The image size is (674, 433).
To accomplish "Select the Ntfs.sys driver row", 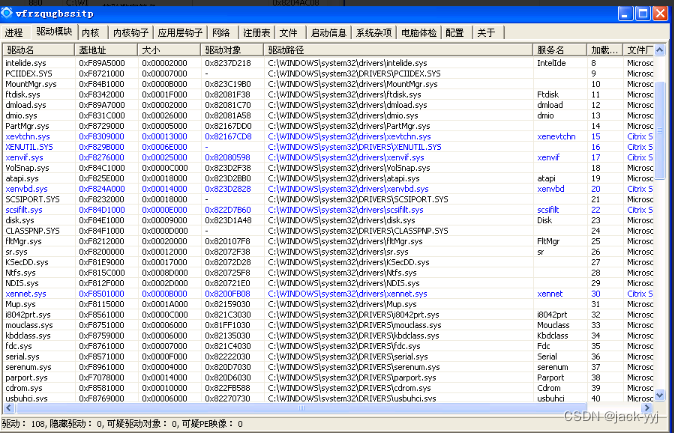I will [329, 273].
